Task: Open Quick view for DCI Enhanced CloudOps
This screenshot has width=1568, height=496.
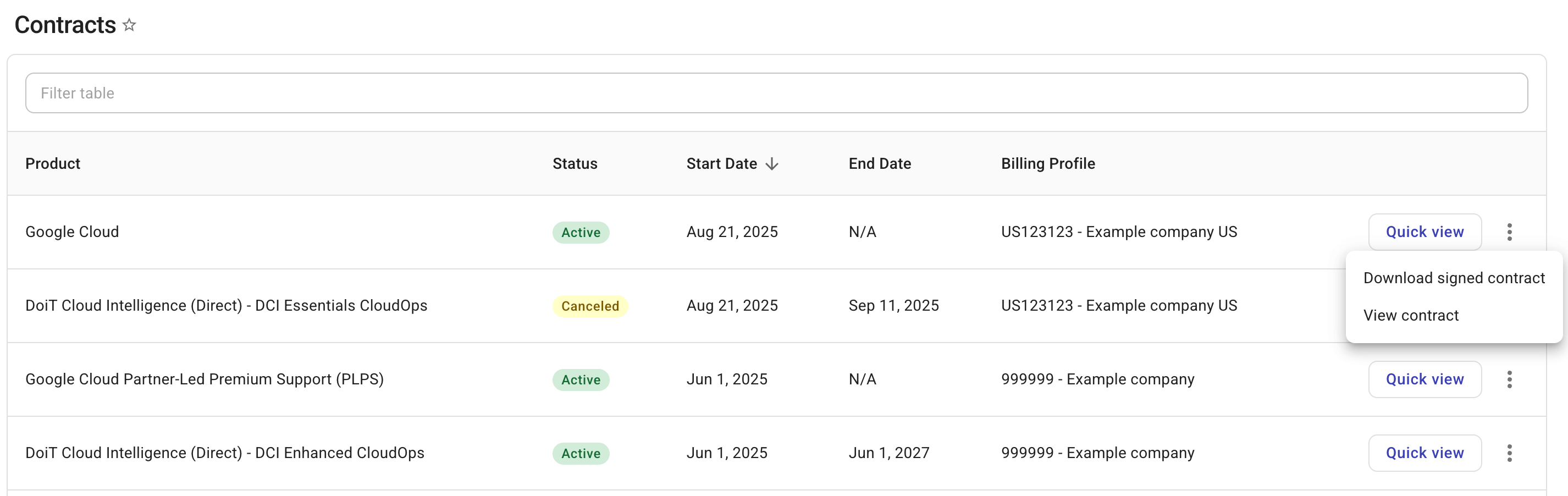Action: coord(1425,453)
